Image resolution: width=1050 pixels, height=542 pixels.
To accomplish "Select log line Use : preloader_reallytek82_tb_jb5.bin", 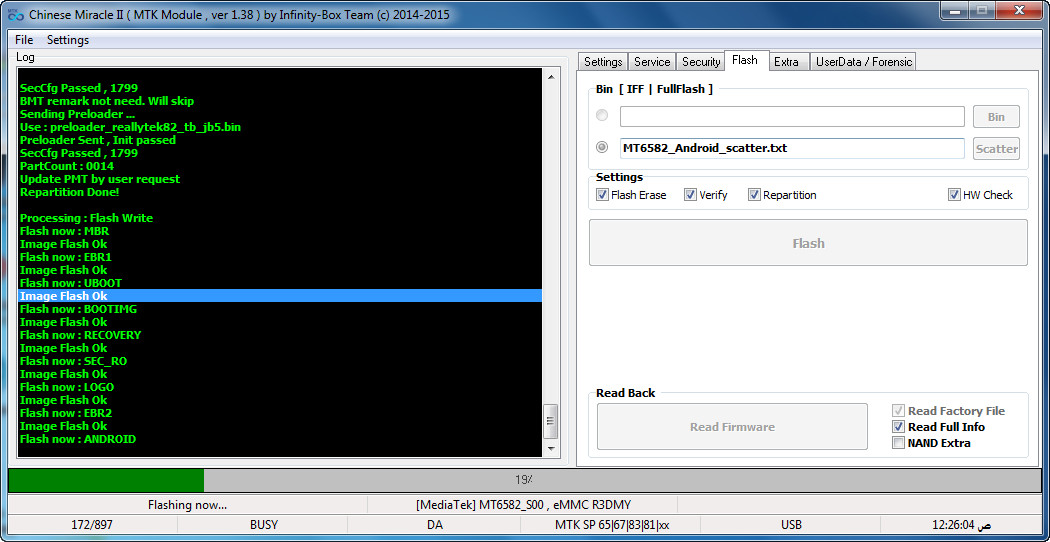I will point(130,127).
